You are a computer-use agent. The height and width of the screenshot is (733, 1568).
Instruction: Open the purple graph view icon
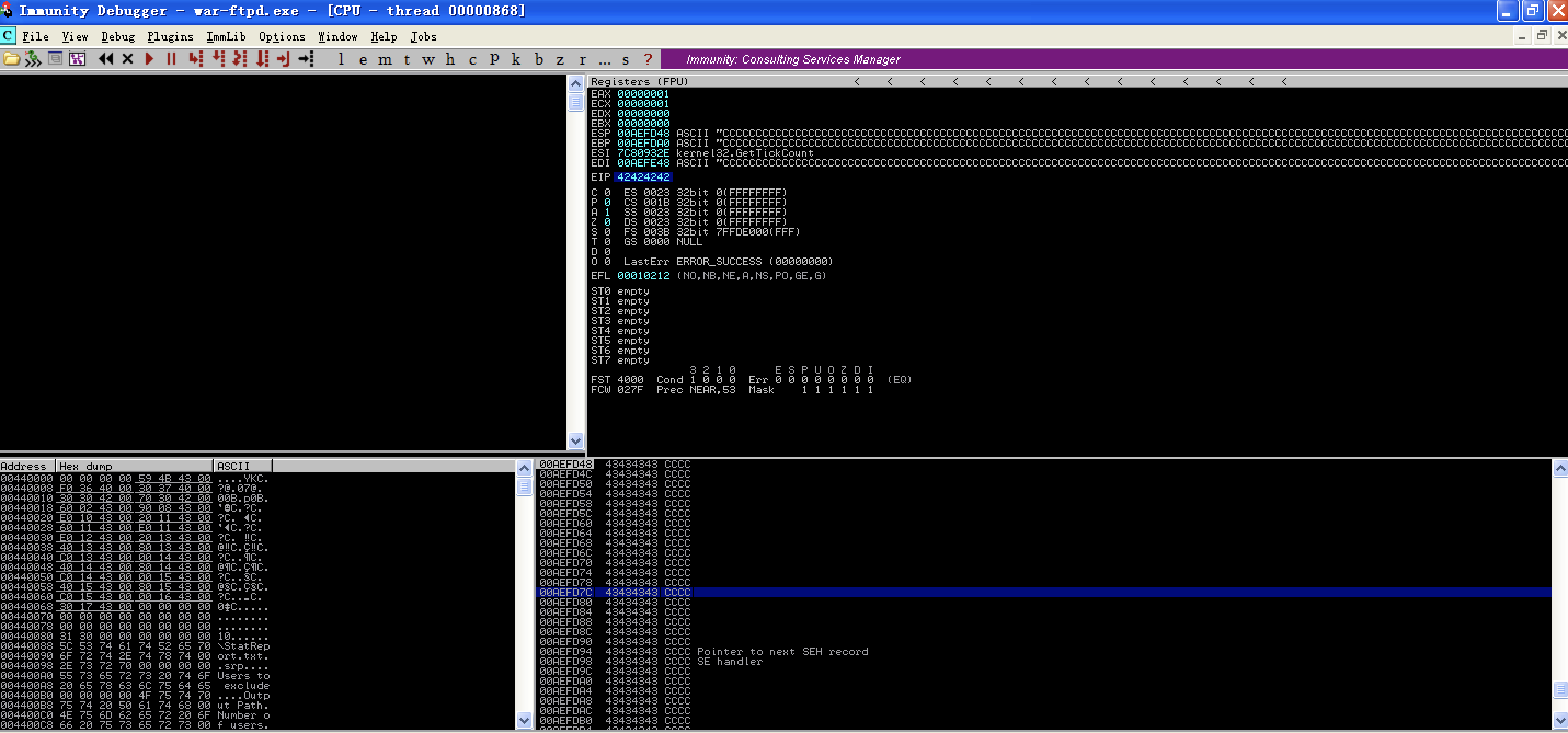[77, 59]
